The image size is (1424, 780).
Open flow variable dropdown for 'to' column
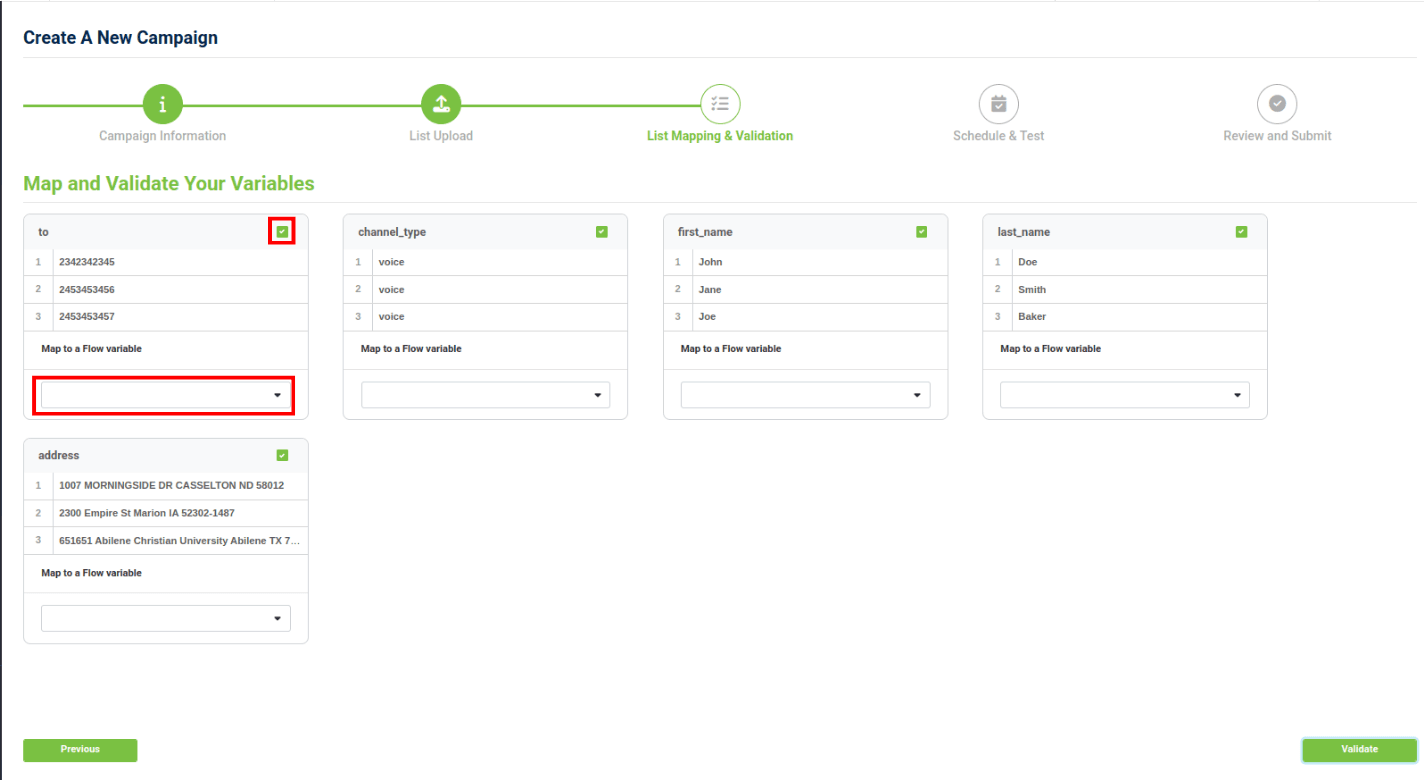165,395
